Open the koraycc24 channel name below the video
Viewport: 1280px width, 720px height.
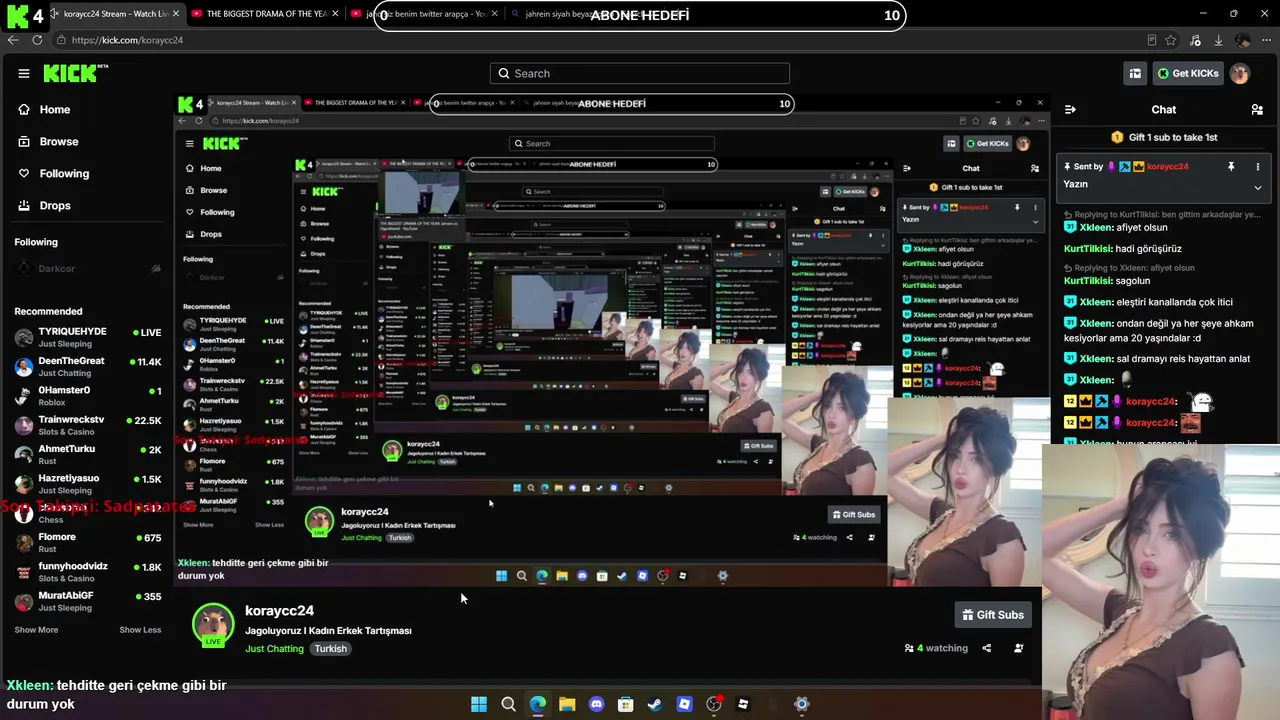[x=279, y=611]
